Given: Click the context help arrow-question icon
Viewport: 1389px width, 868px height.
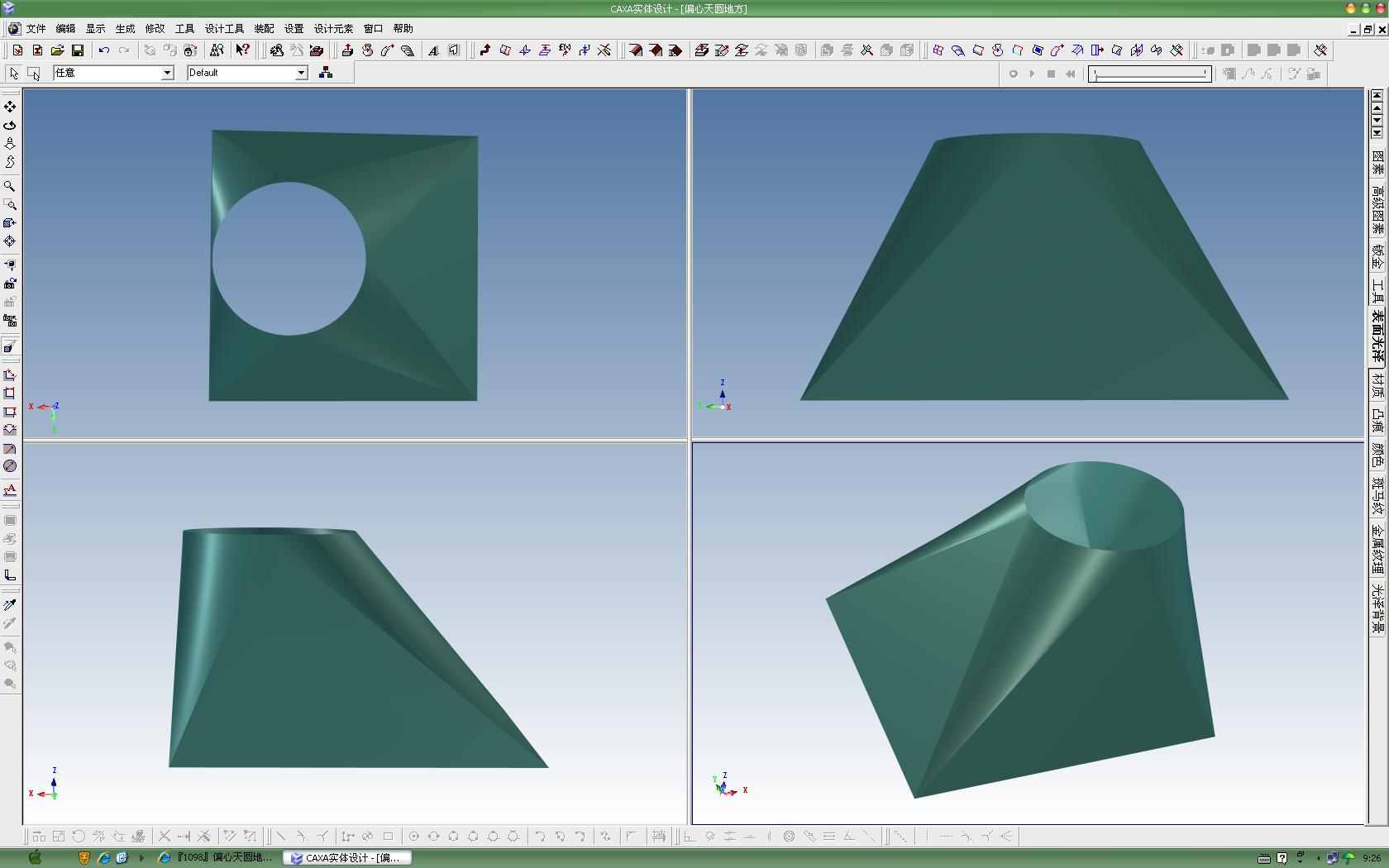Looking at the screenshot, I should [x=242, y=50].
